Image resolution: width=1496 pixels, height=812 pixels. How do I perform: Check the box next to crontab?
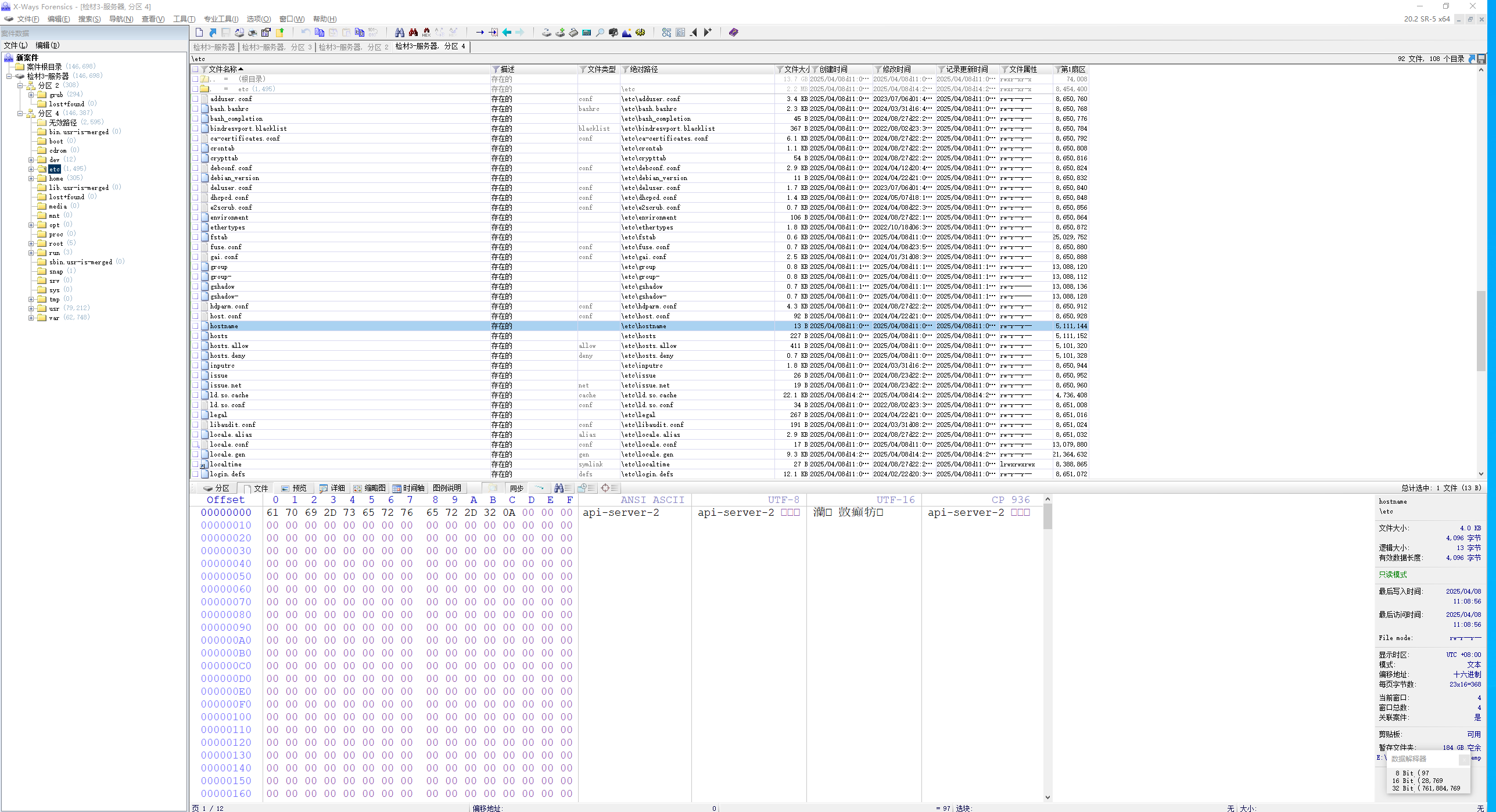pos(196,148)
